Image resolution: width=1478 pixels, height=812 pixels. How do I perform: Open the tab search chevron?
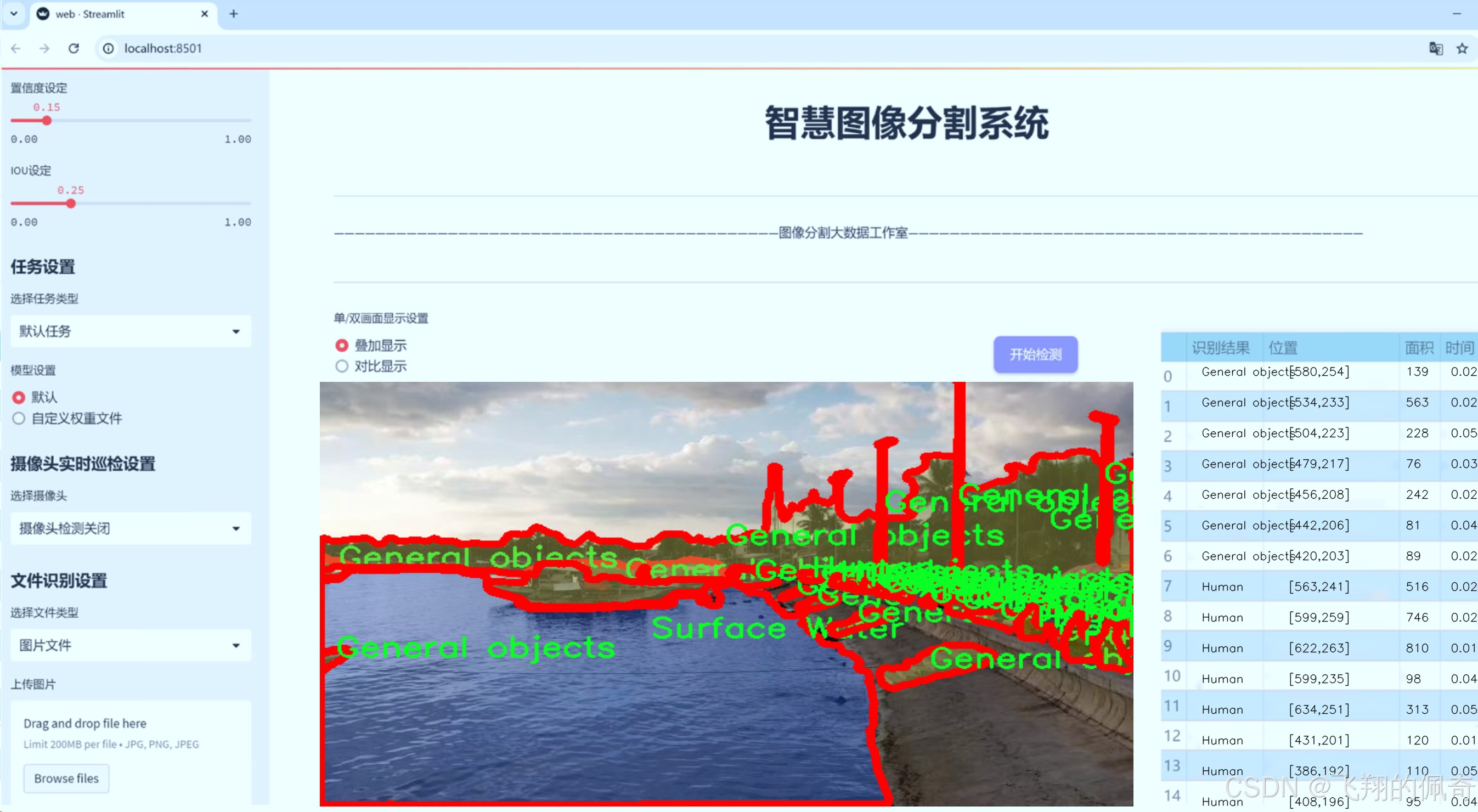[x=14, y=14]
